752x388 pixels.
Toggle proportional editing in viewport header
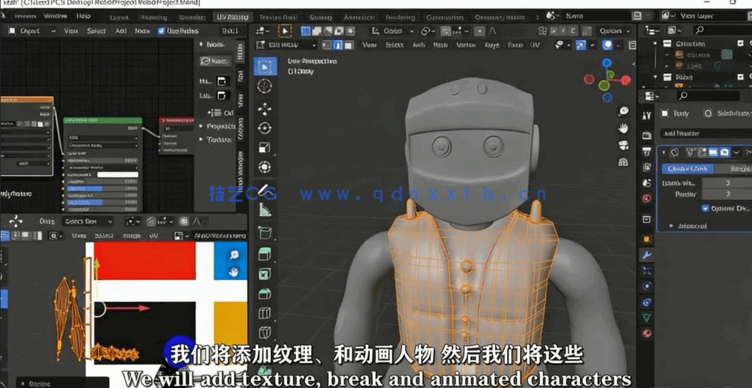tap(479, 31)
